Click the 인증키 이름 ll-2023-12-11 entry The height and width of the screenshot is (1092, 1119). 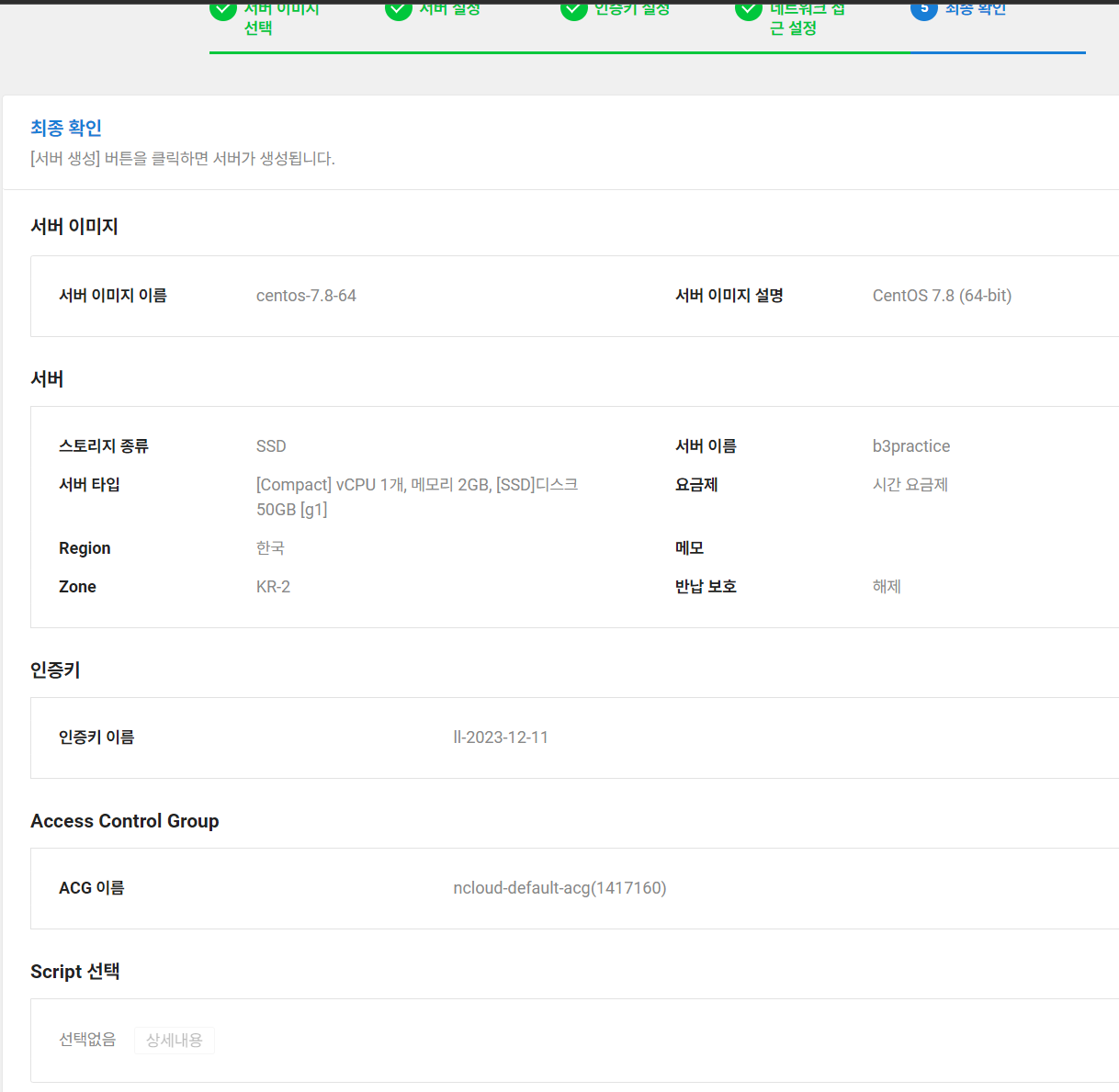point(501,737)
